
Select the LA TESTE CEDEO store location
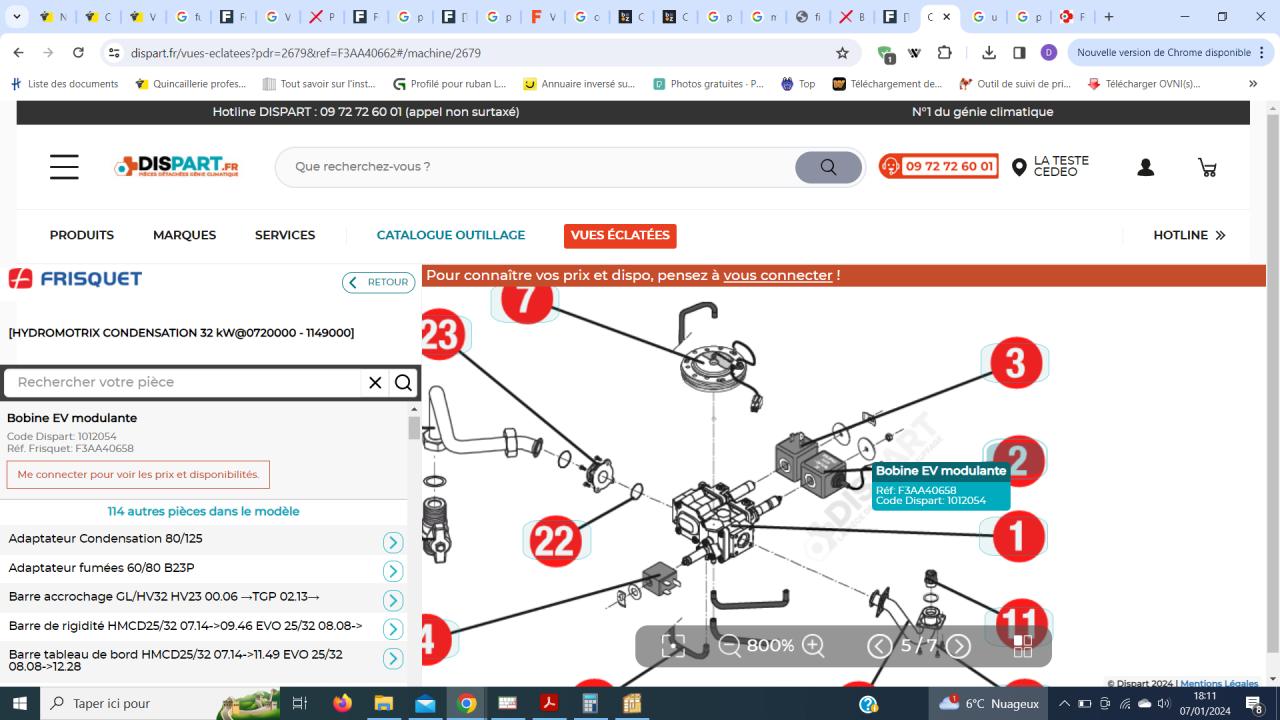(x=1051, y=167)
